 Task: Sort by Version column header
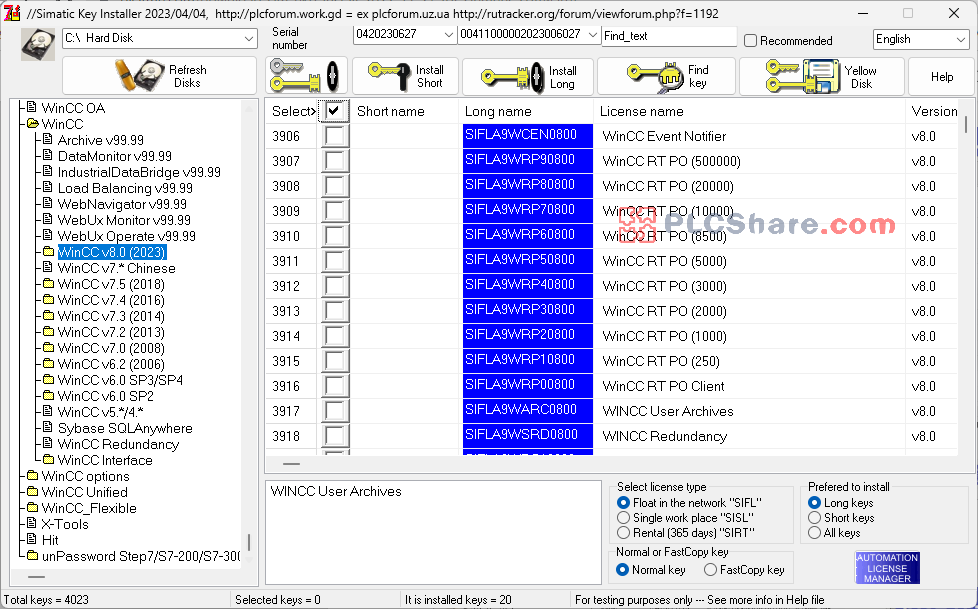tap(934, 111)
